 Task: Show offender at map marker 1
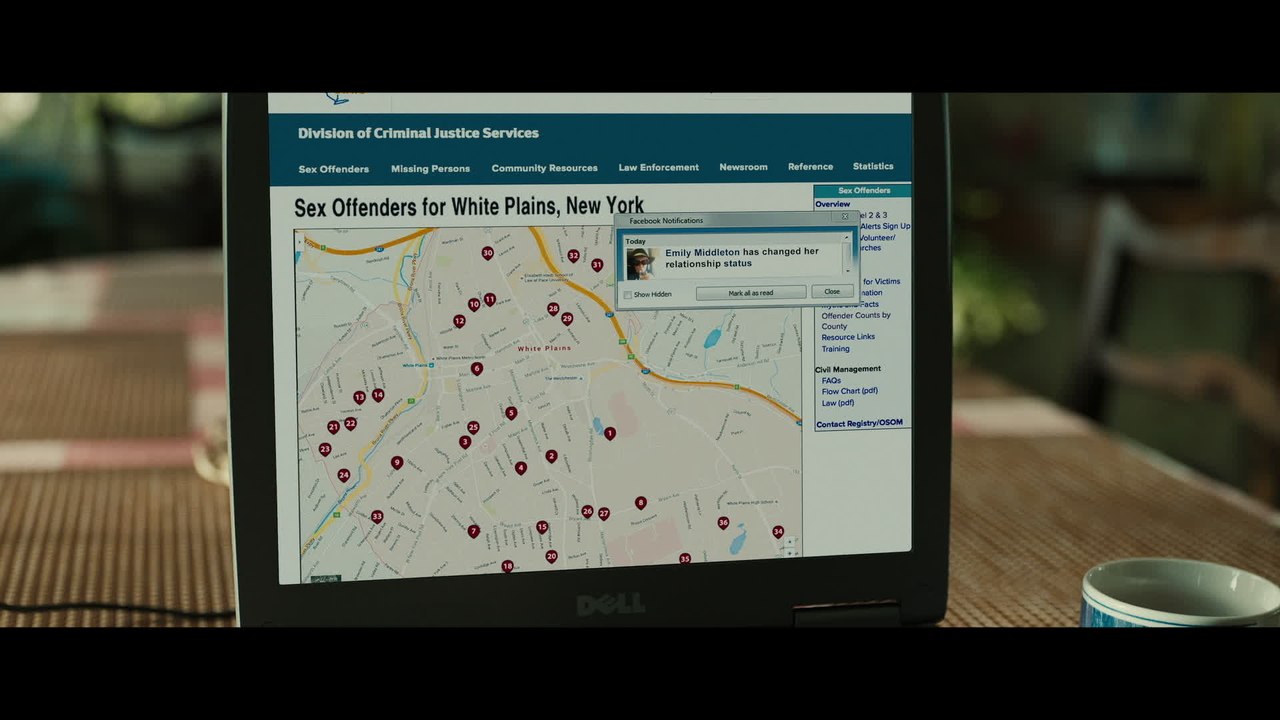point(610,433)
